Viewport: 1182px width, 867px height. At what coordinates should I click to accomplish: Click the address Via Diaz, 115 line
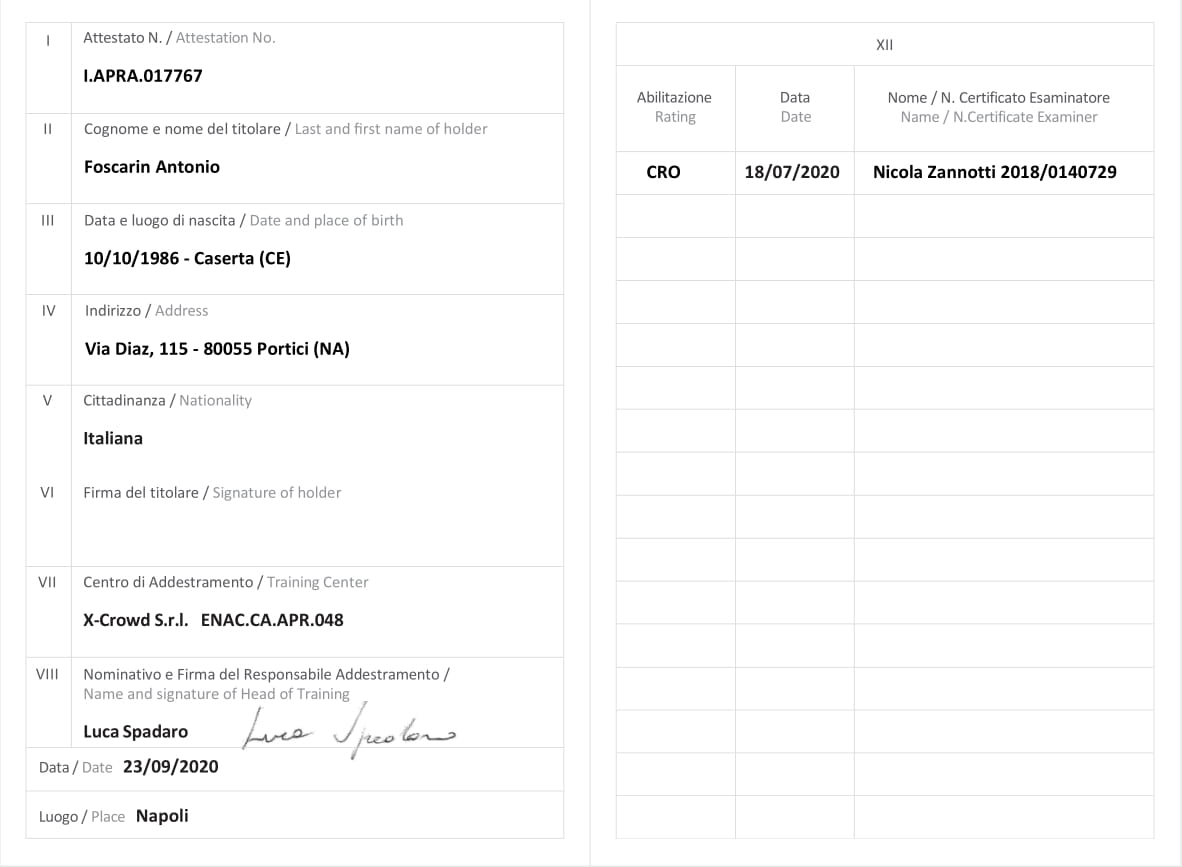[x=217, y=349]
